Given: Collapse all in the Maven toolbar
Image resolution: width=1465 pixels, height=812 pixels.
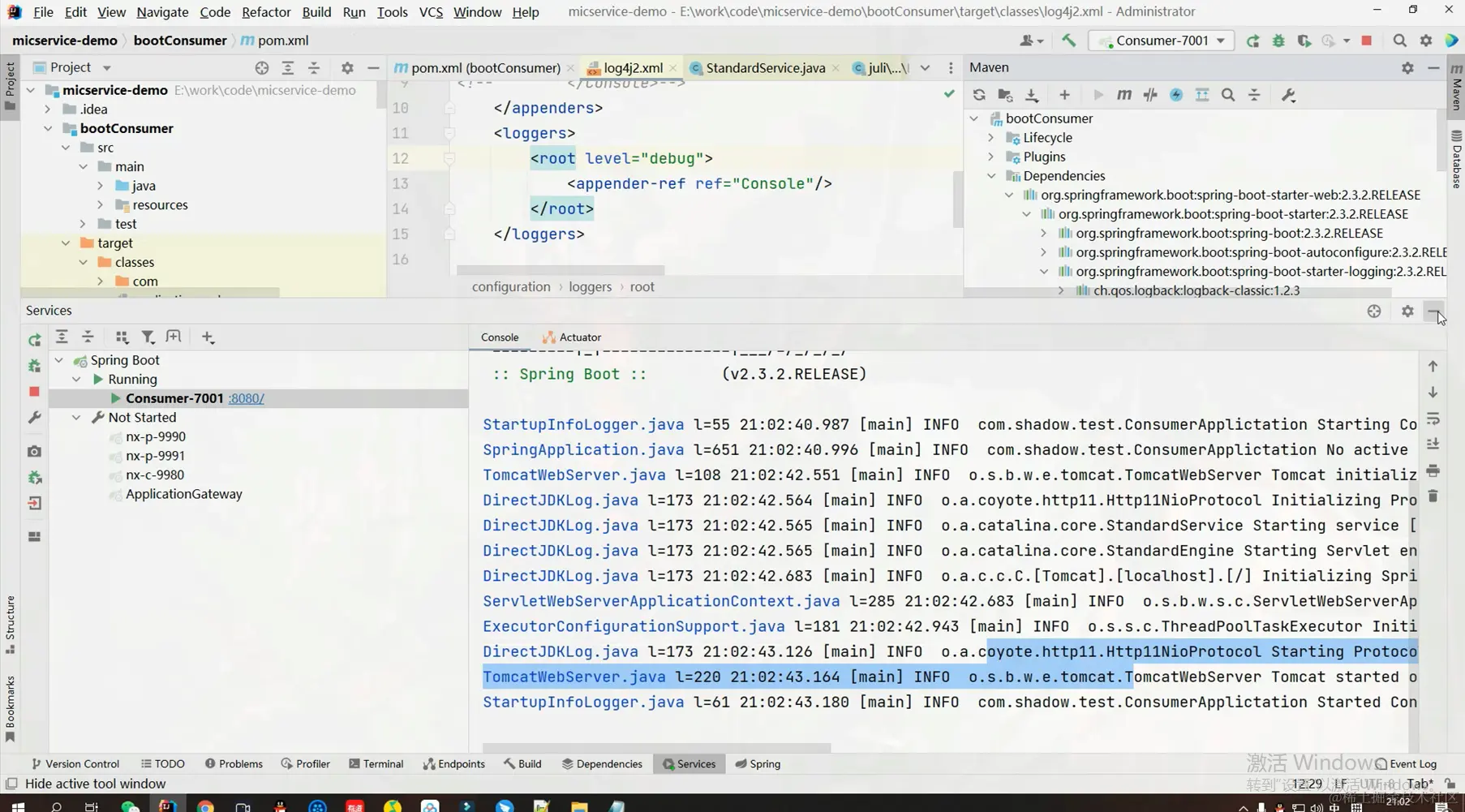Looking at the screenshot, I should click(x=1254, y=95).
